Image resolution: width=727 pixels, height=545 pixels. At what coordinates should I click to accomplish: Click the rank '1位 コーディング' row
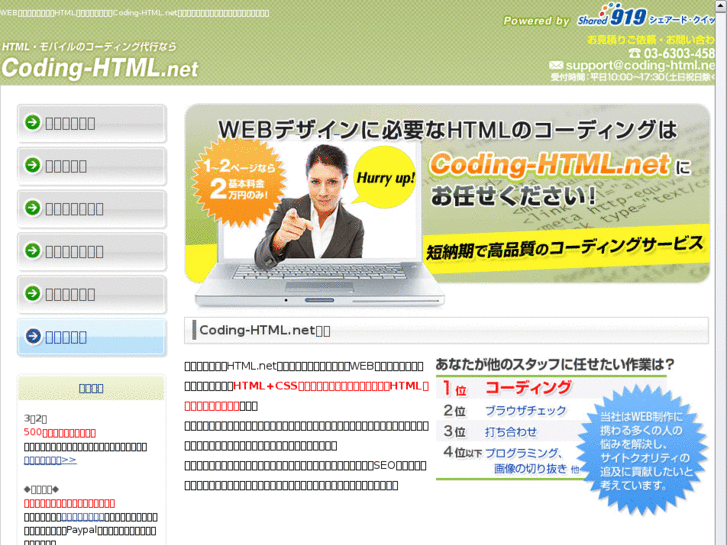pos(507,388)
